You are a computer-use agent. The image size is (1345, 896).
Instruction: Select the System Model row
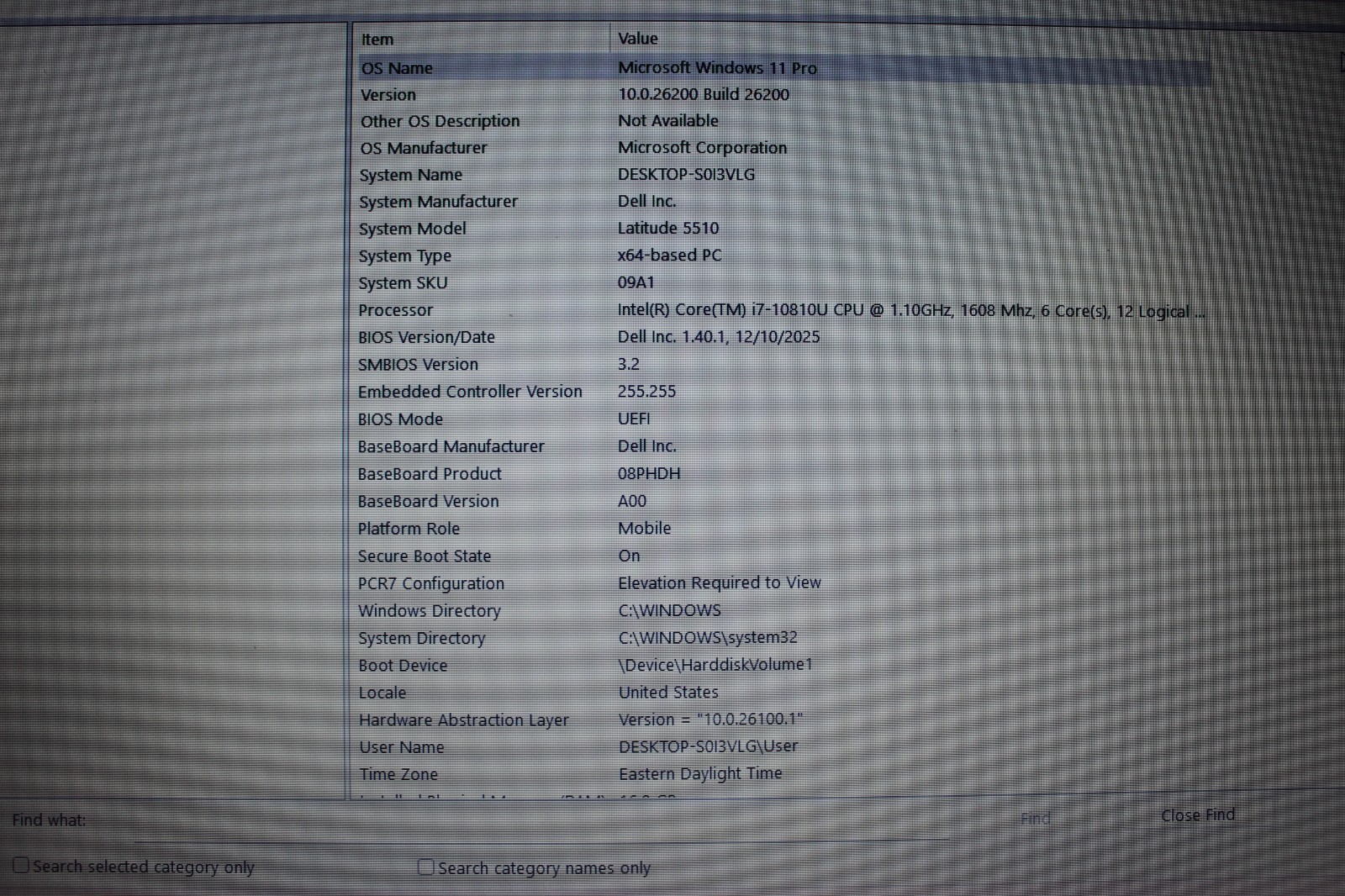point(783,229)
